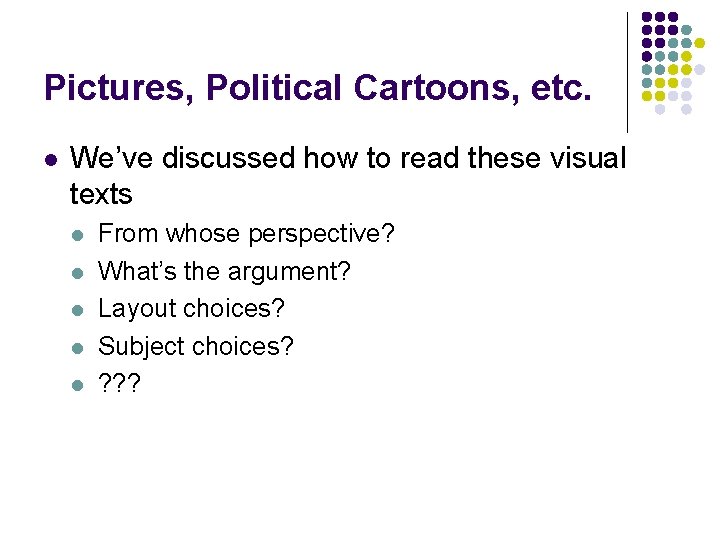Select the "Layout choices?" text
Screen dimensions: 720x540
click(x=192, y=309)
